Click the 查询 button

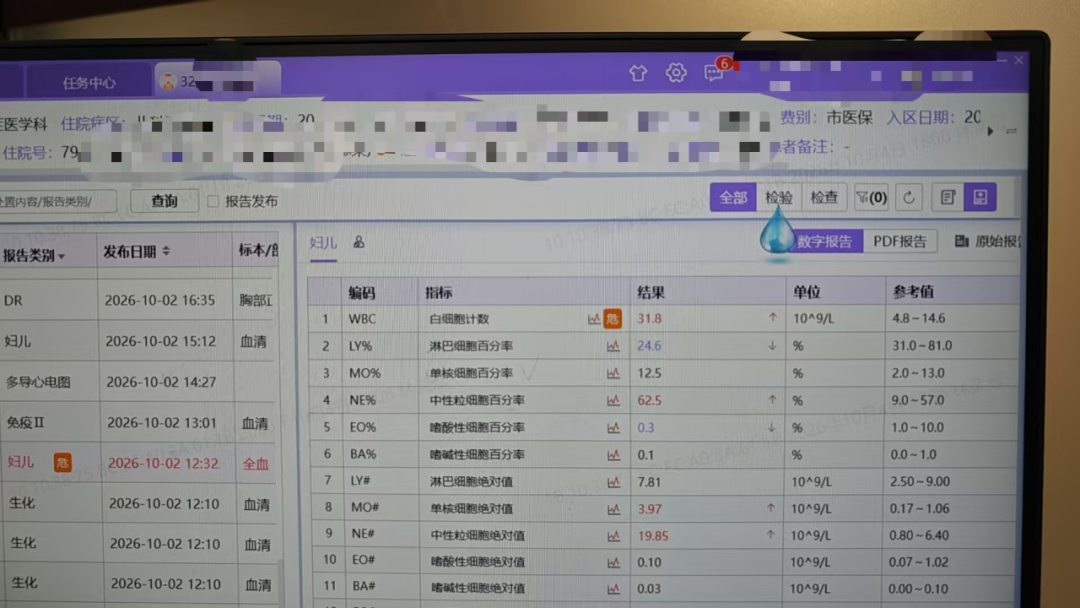click(x=165, y=201)
